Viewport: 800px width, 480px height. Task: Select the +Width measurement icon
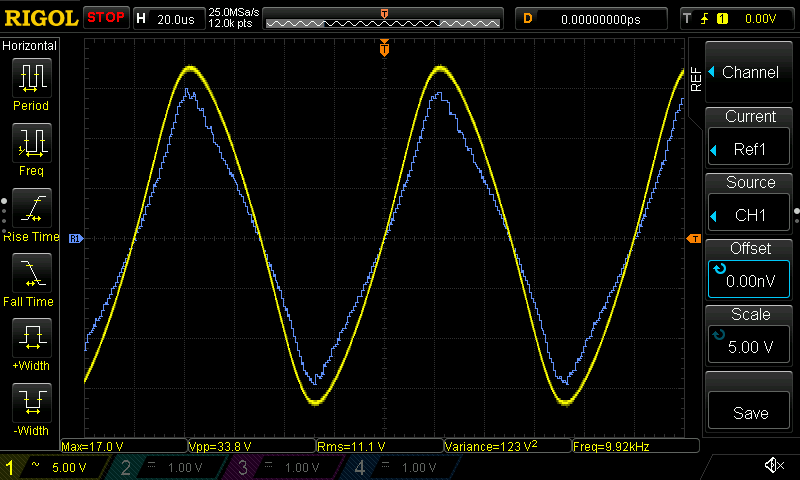coord(31,343)
